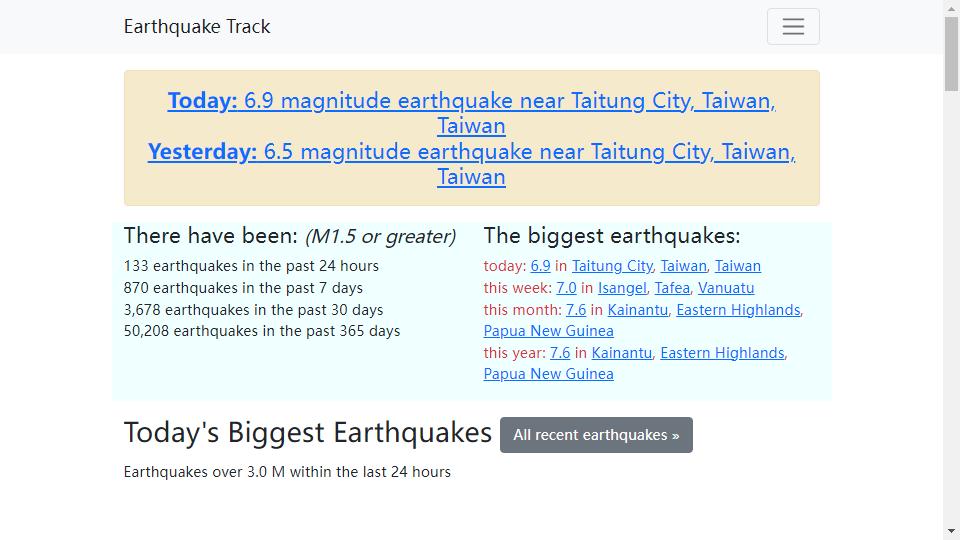Click this year's 7.6 magnitude link
Image resolution: width=960 pixels, height=540 pixels.
[x=560, y=353]
